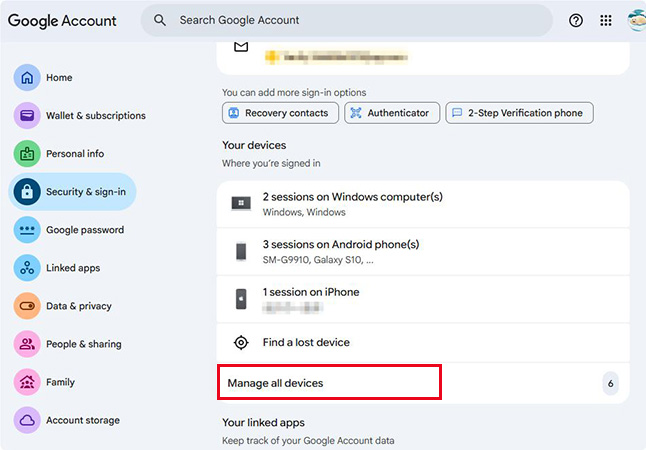Click the Recovery contacts chip icon
646x450 pixels.
pos(234,113)
